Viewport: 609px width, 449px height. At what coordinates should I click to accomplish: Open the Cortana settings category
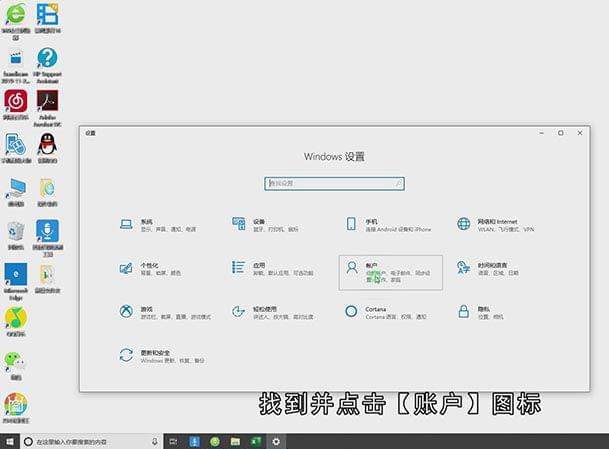[x=386, y=313]
